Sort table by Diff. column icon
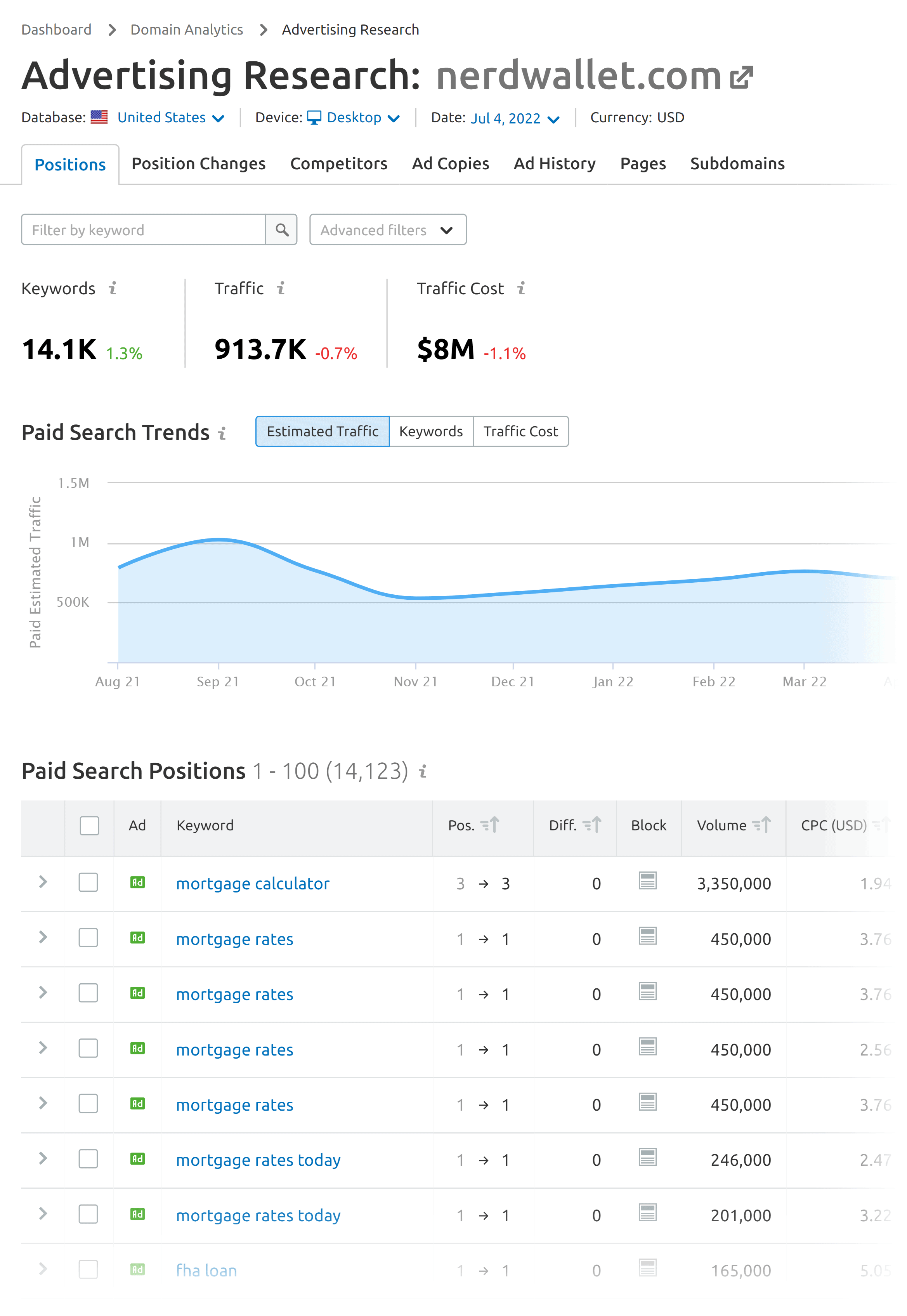 pyautogui.click(x=591, y=825)
